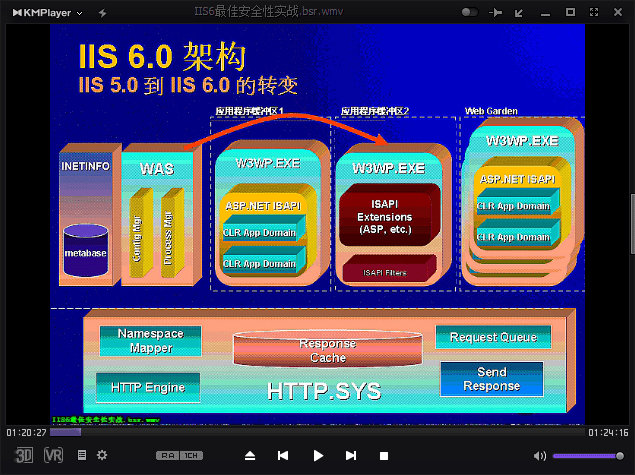The width and height of the screenshot is (635, 475).
Task: Click the total duration 01:24:16
Action: (608, 432)
